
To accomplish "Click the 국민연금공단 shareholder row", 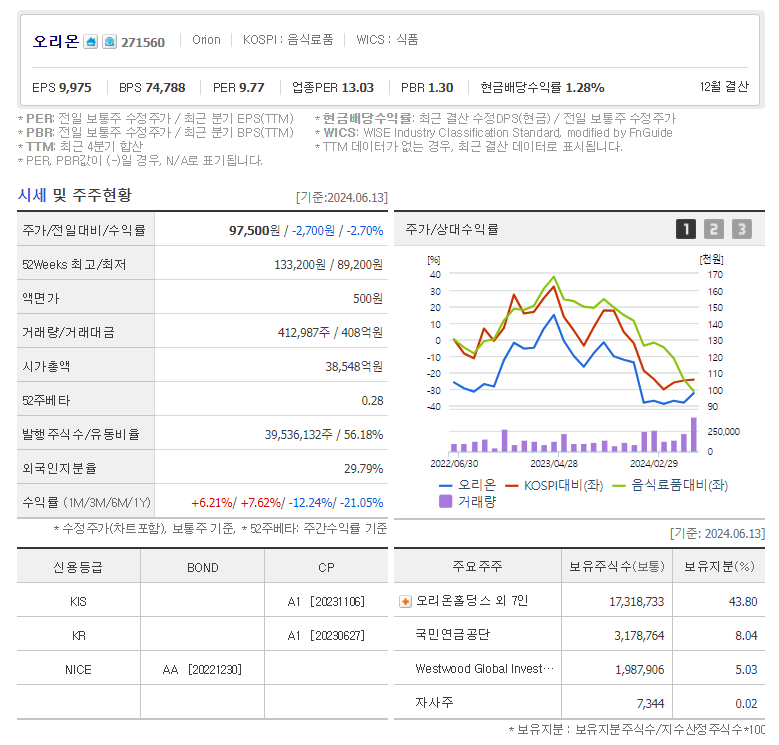I will pyautogui.click(x=579, y=635).
